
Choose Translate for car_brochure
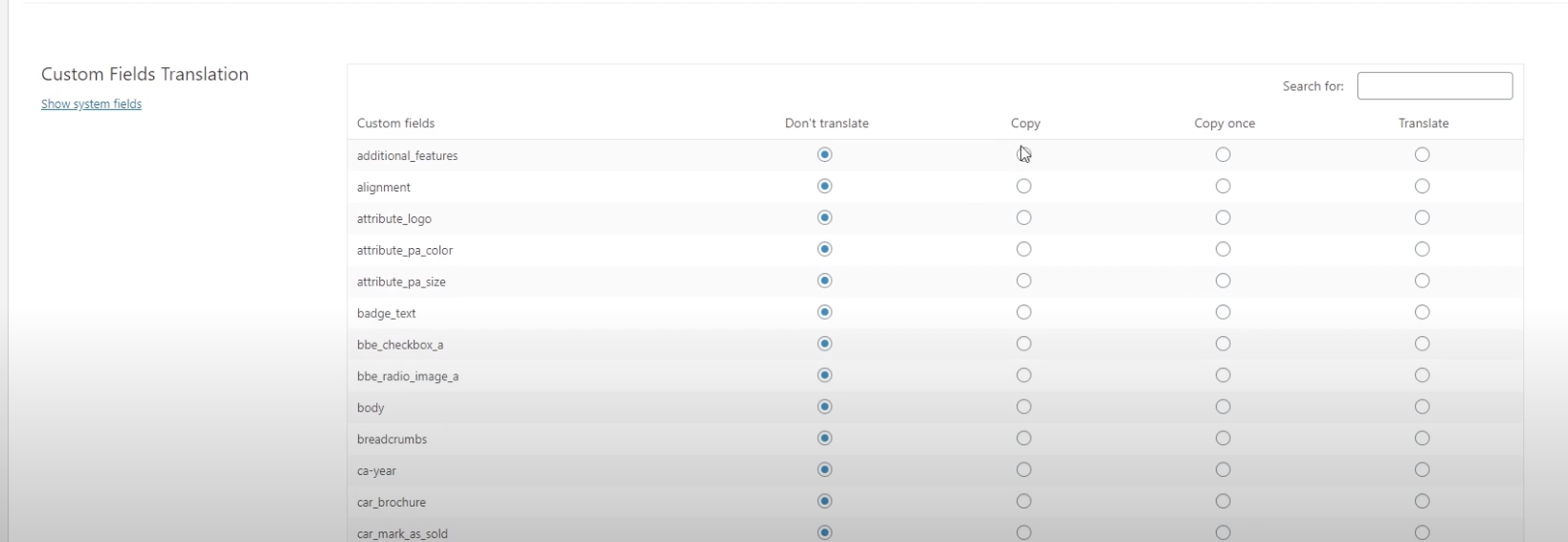[1422, 502]
